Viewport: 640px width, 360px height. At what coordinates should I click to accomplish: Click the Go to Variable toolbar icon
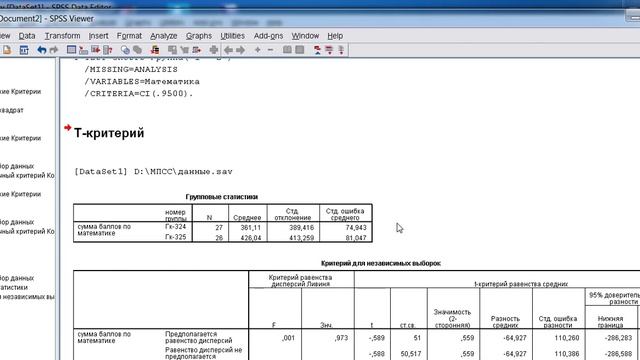tap(96, 50)
